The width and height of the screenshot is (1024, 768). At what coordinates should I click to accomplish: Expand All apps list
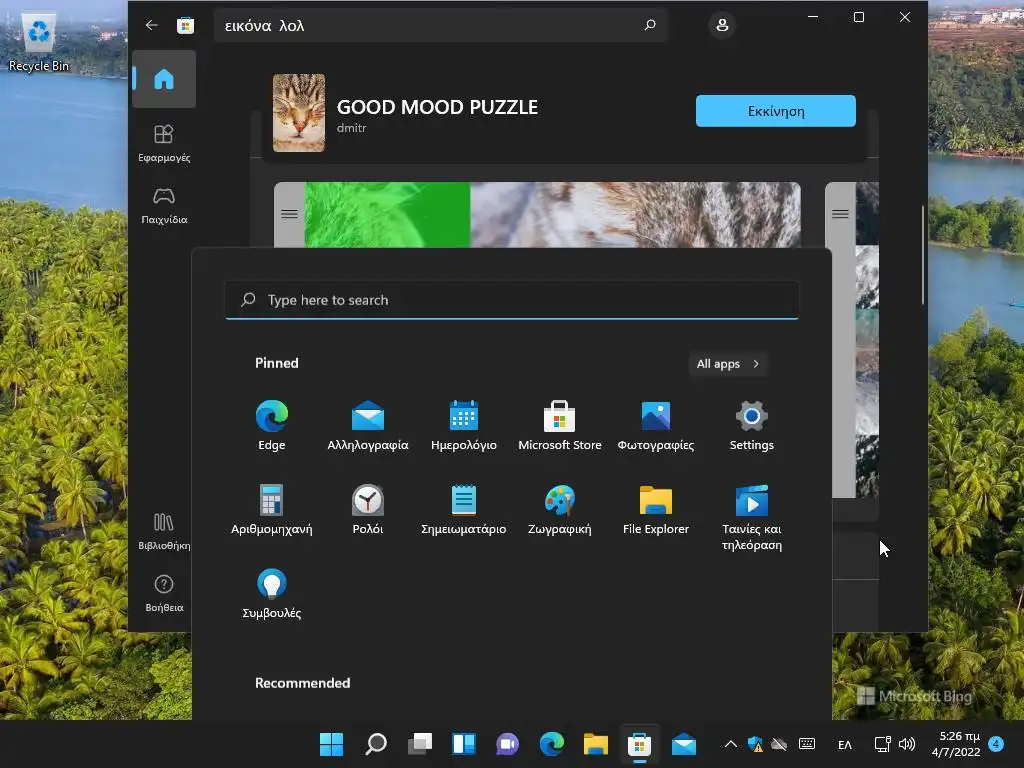pyautogui.click(x=728, y=364)
